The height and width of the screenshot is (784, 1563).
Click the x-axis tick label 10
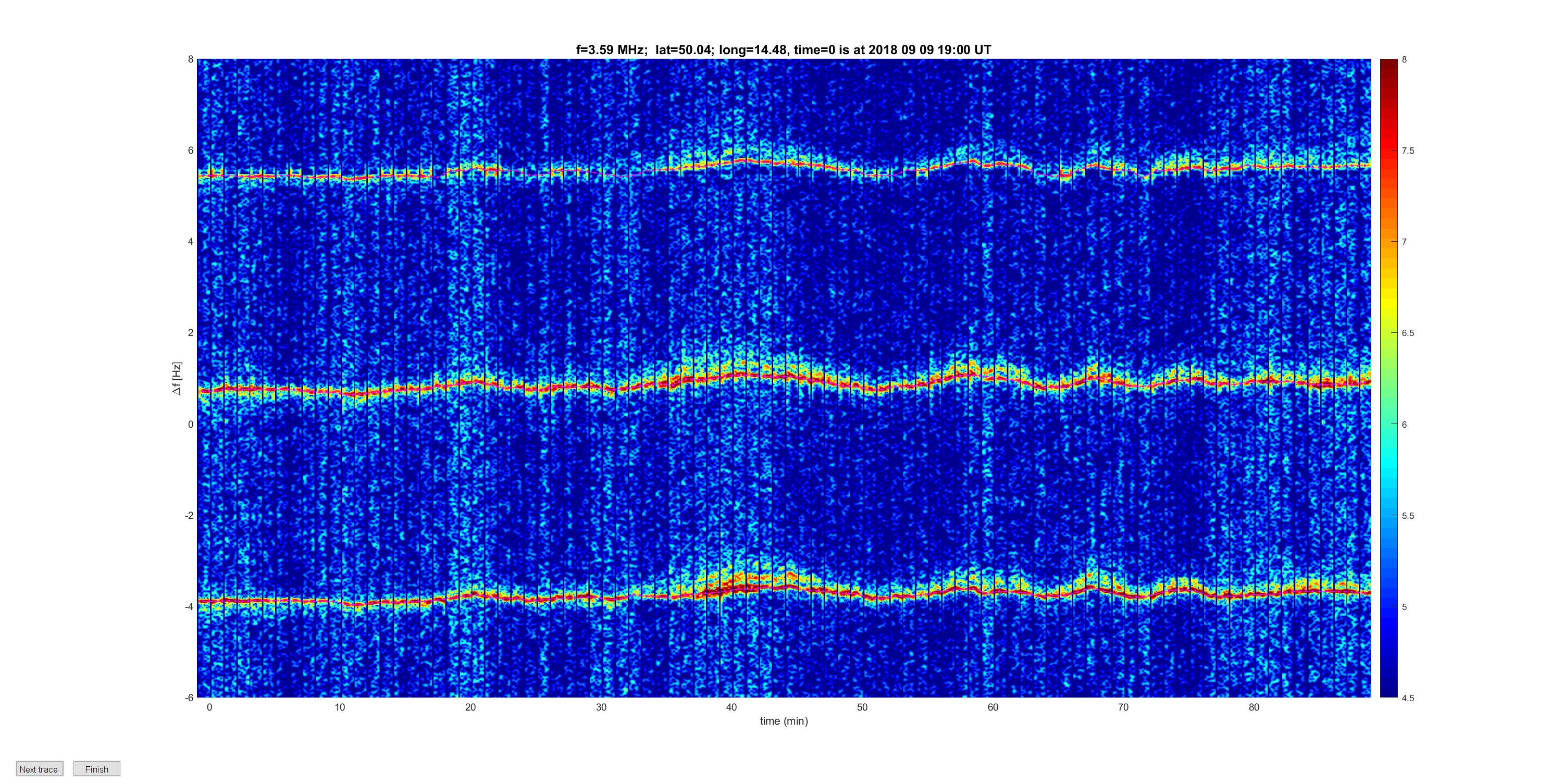tap(340, 707)
